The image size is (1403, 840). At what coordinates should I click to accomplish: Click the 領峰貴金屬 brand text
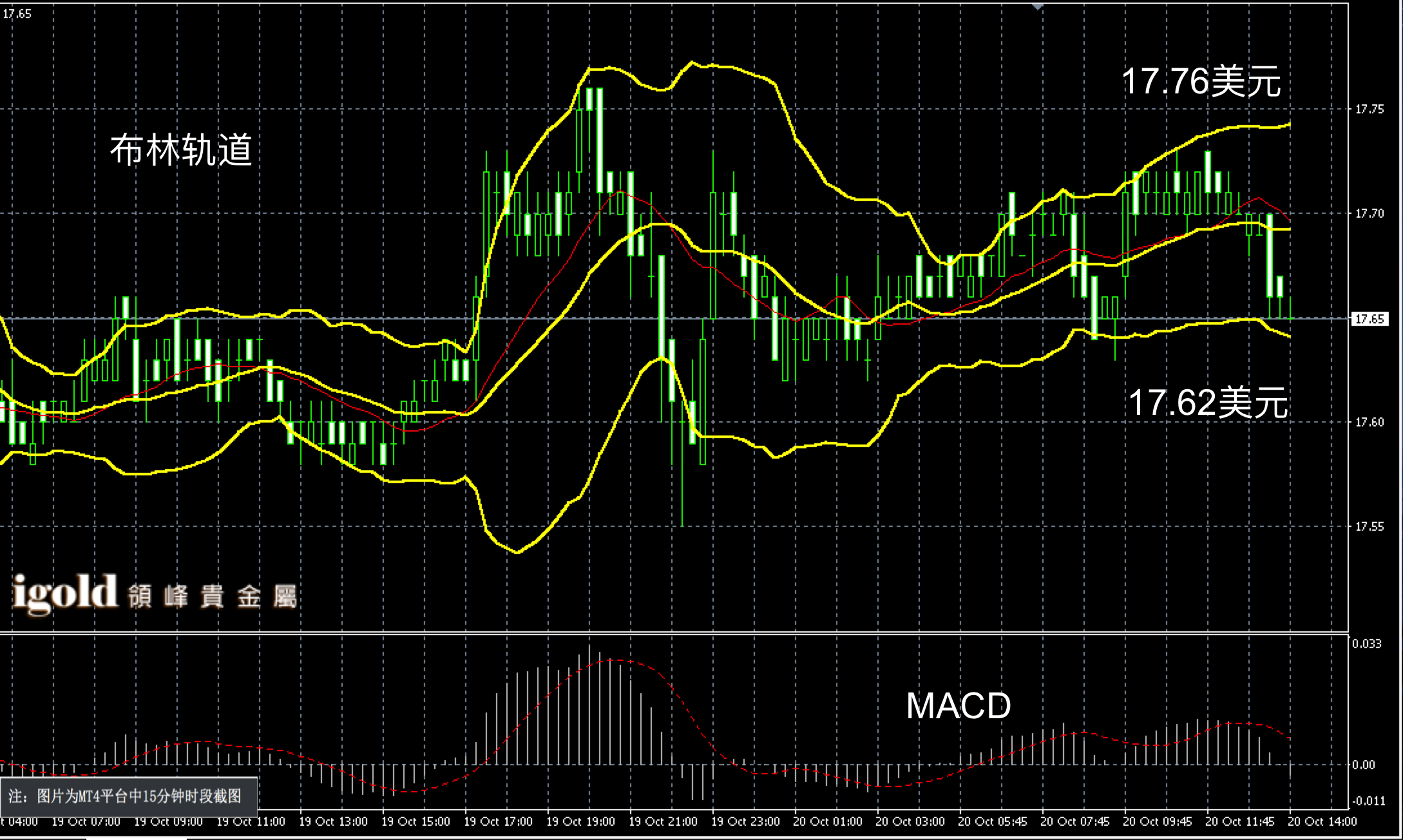tap(213, 597)
